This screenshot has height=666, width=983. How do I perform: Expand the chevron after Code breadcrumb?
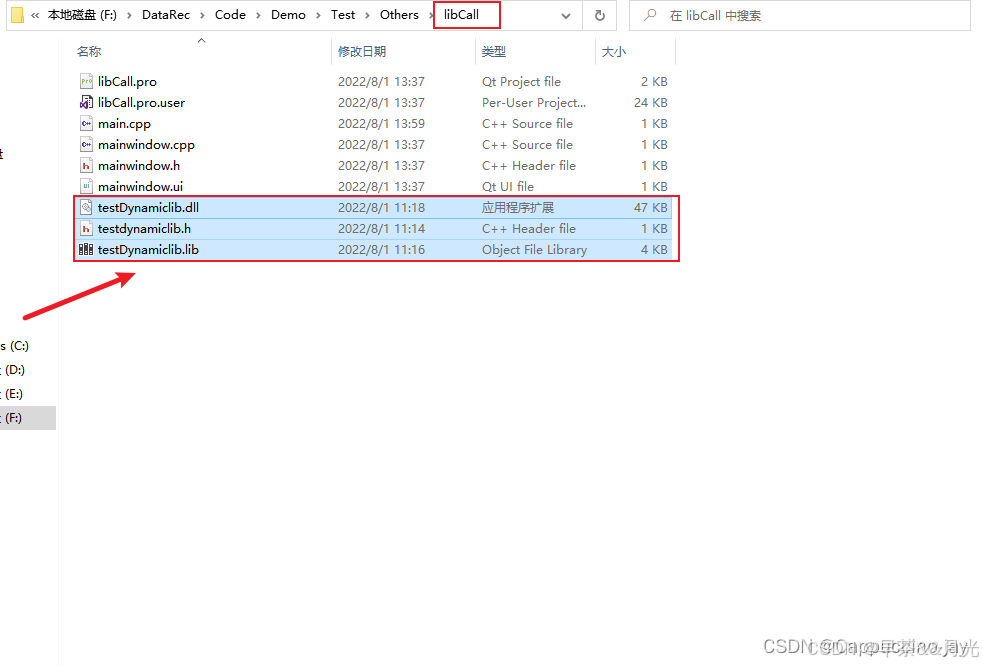pyautogui.click(x=258, y=15)
